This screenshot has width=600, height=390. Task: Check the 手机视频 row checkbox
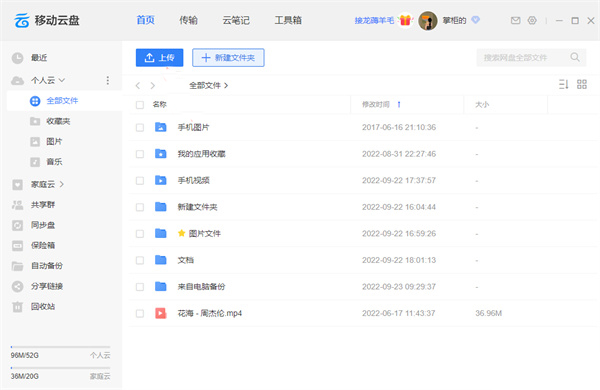pos(140,181)
